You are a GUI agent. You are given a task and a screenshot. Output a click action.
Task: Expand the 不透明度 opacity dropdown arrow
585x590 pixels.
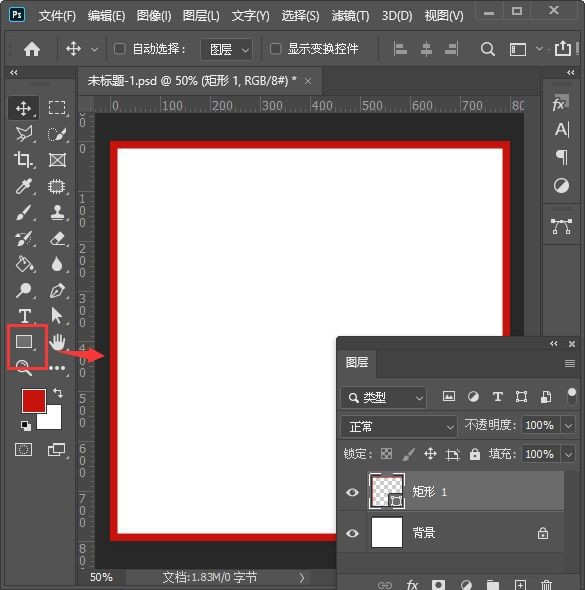point(568,426)
